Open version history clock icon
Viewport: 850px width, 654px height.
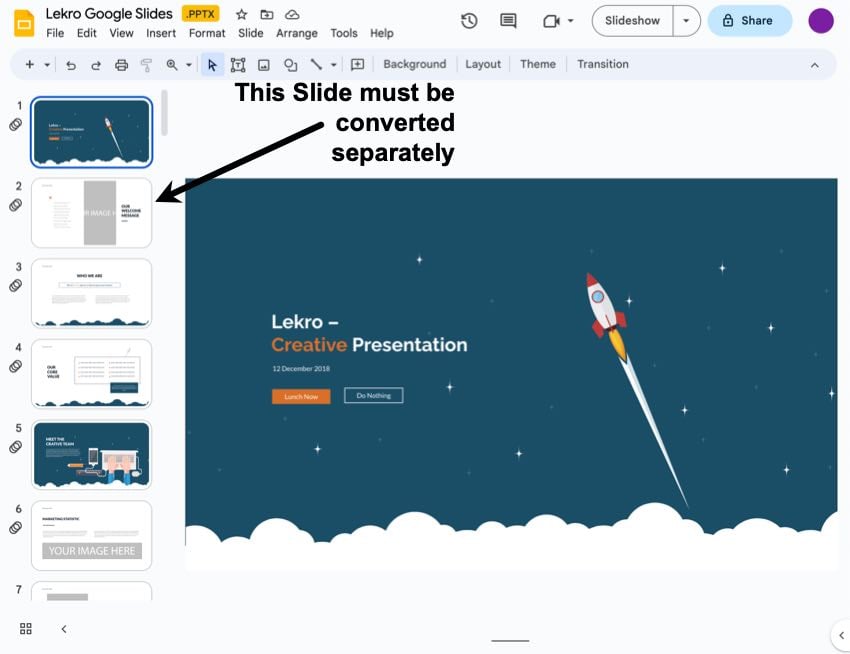click(x=469, y=21)
